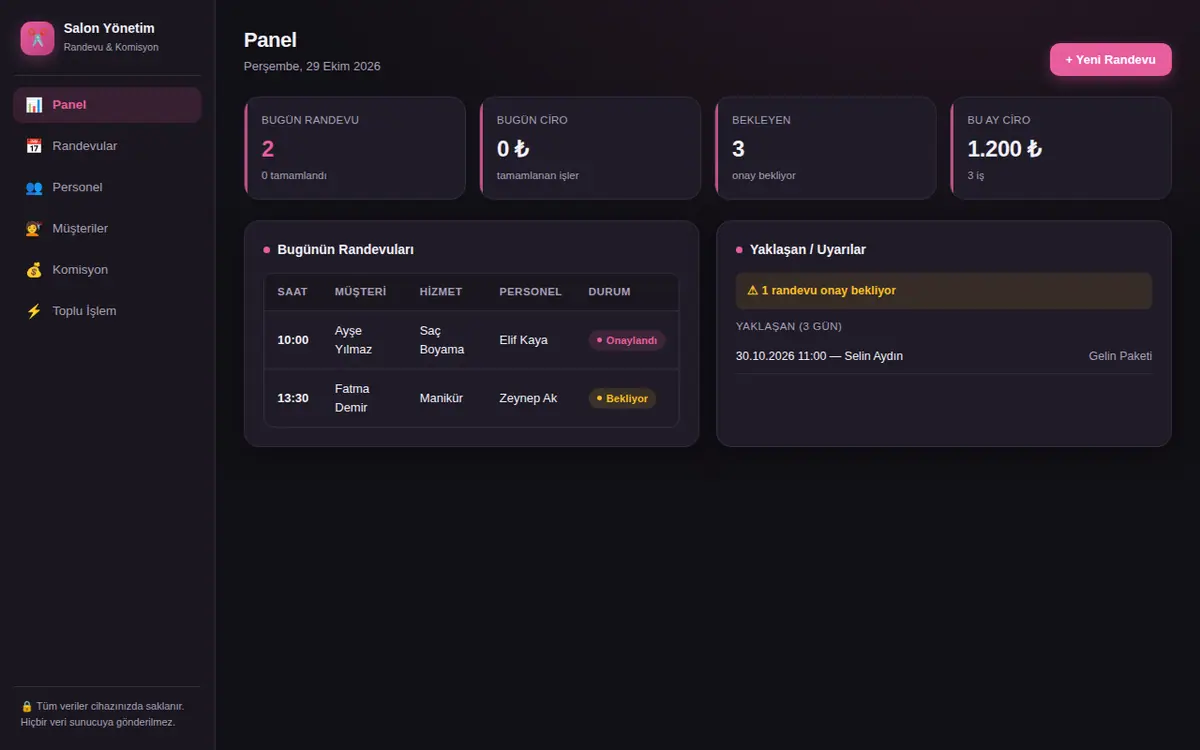Open the Bu Ay Ciro stat card
Image resolution: width=1200 pixels, height=750 pixels.
coord(1061,148)
